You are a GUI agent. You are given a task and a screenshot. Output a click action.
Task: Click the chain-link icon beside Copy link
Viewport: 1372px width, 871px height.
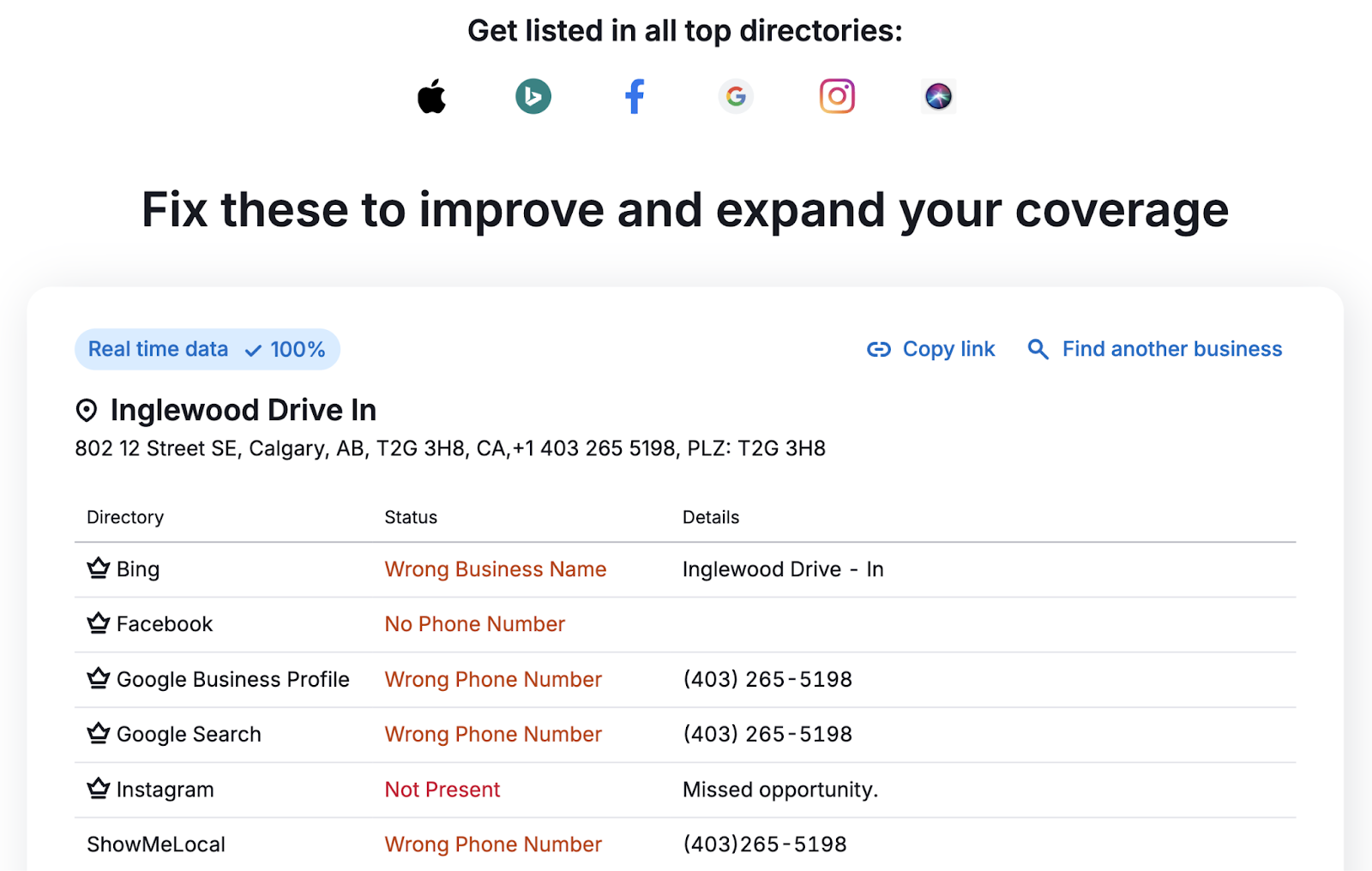878,349
